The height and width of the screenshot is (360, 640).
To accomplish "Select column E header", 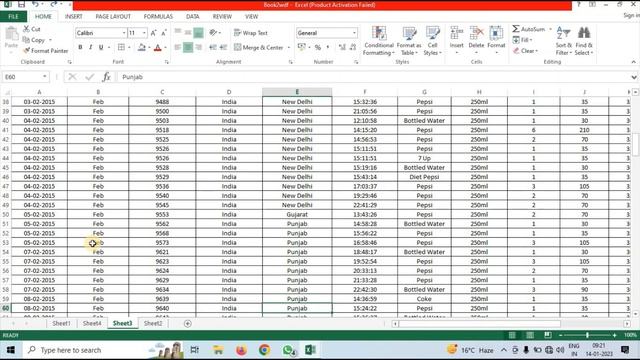I will coord(297,92).
